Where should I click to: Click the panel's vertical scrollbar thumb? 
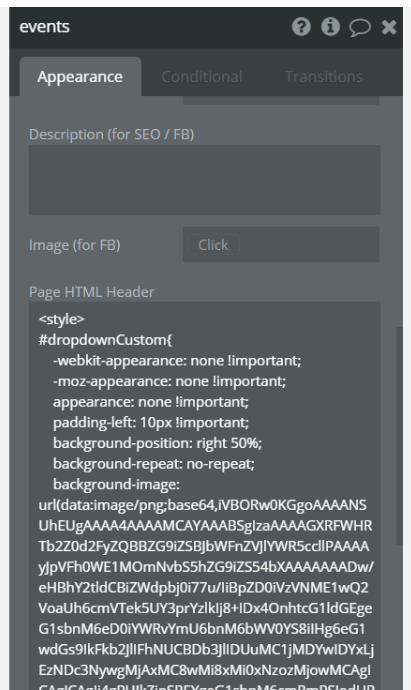[399, 436]
